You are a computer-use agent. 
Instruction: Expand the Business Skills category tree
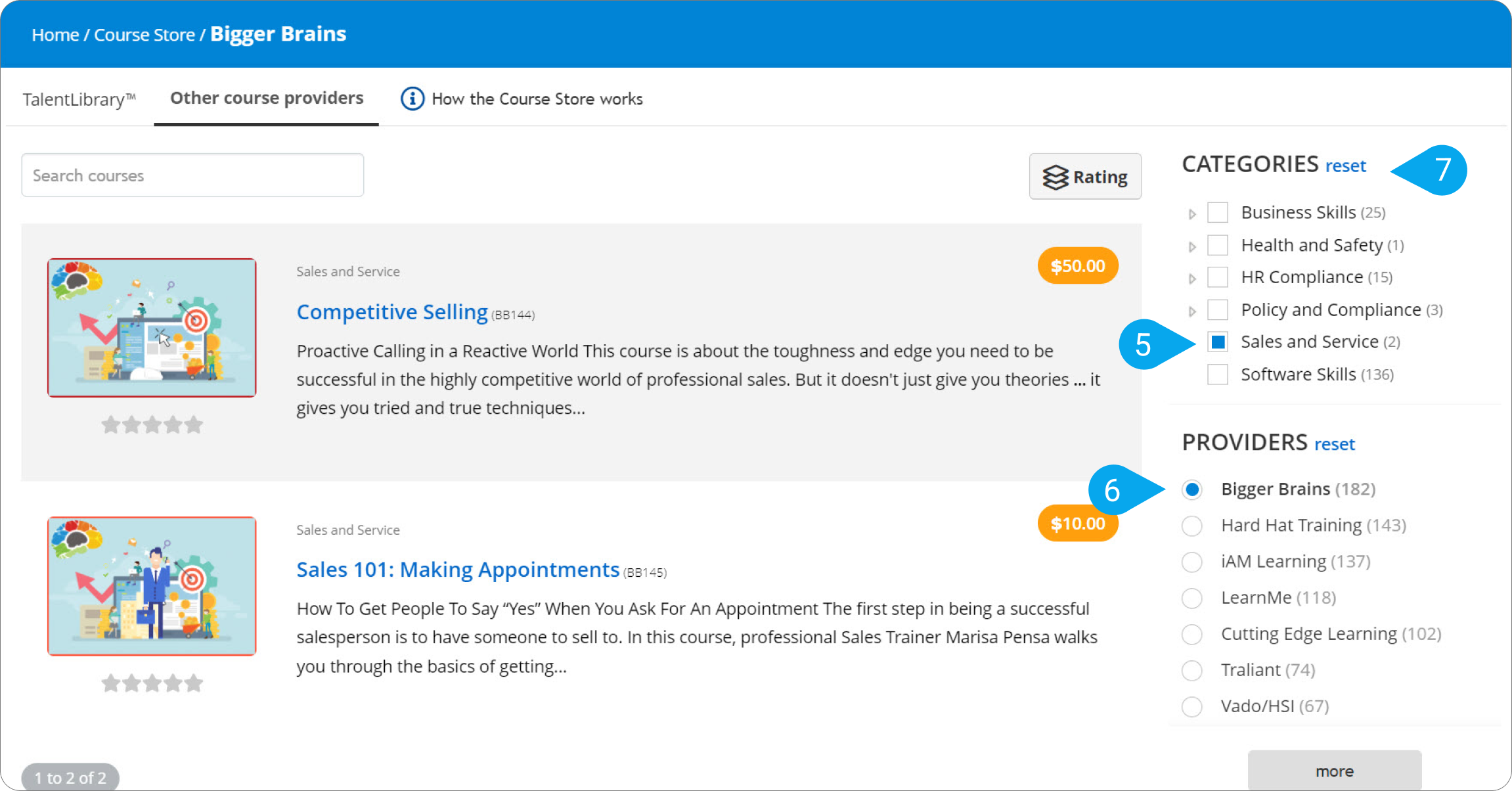point(1192,212)
